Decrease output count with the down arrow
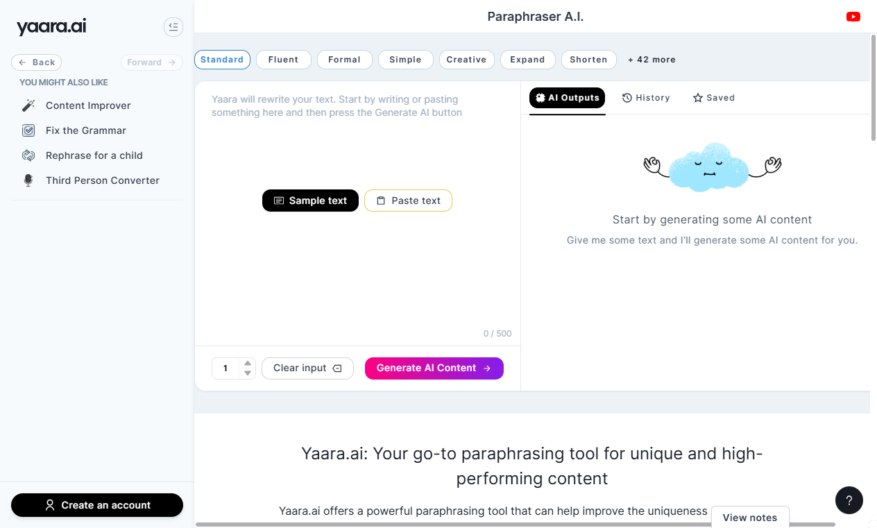Viewport: 877px width, 528px height. pos(247,373)
